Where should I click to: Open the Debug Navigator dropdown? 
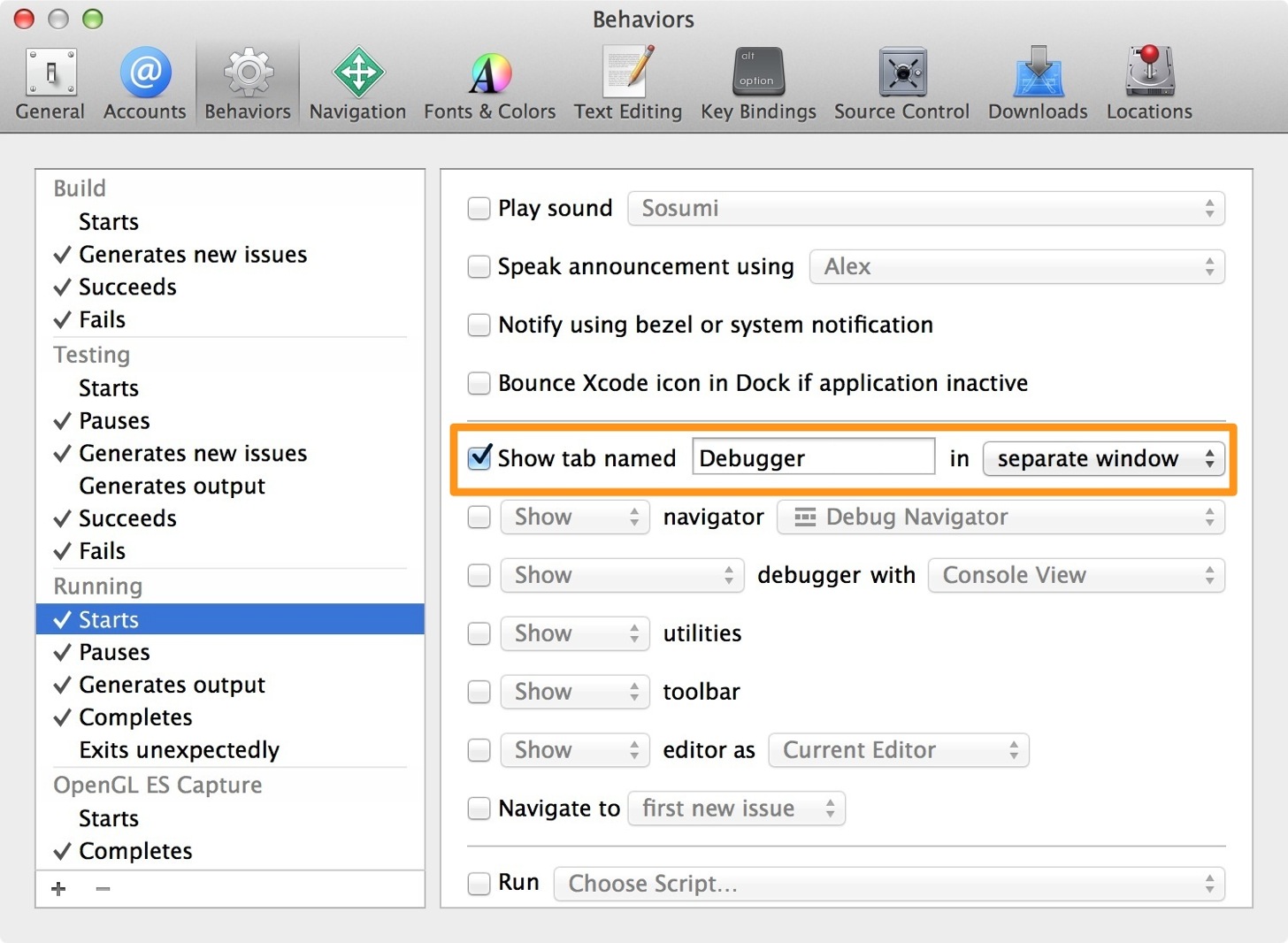[x=1000, y=517]
